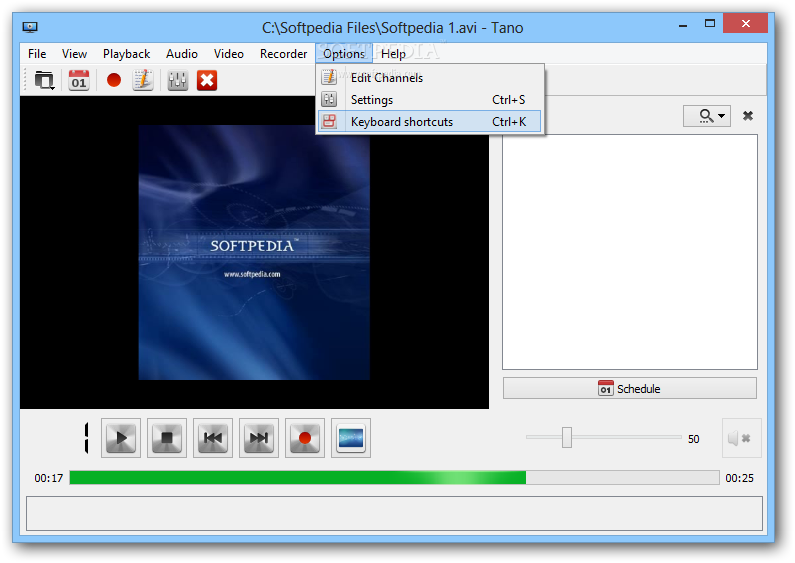
Task: Click the bottom info text panel
Action: pyautogui.click(x=394, y=514)
